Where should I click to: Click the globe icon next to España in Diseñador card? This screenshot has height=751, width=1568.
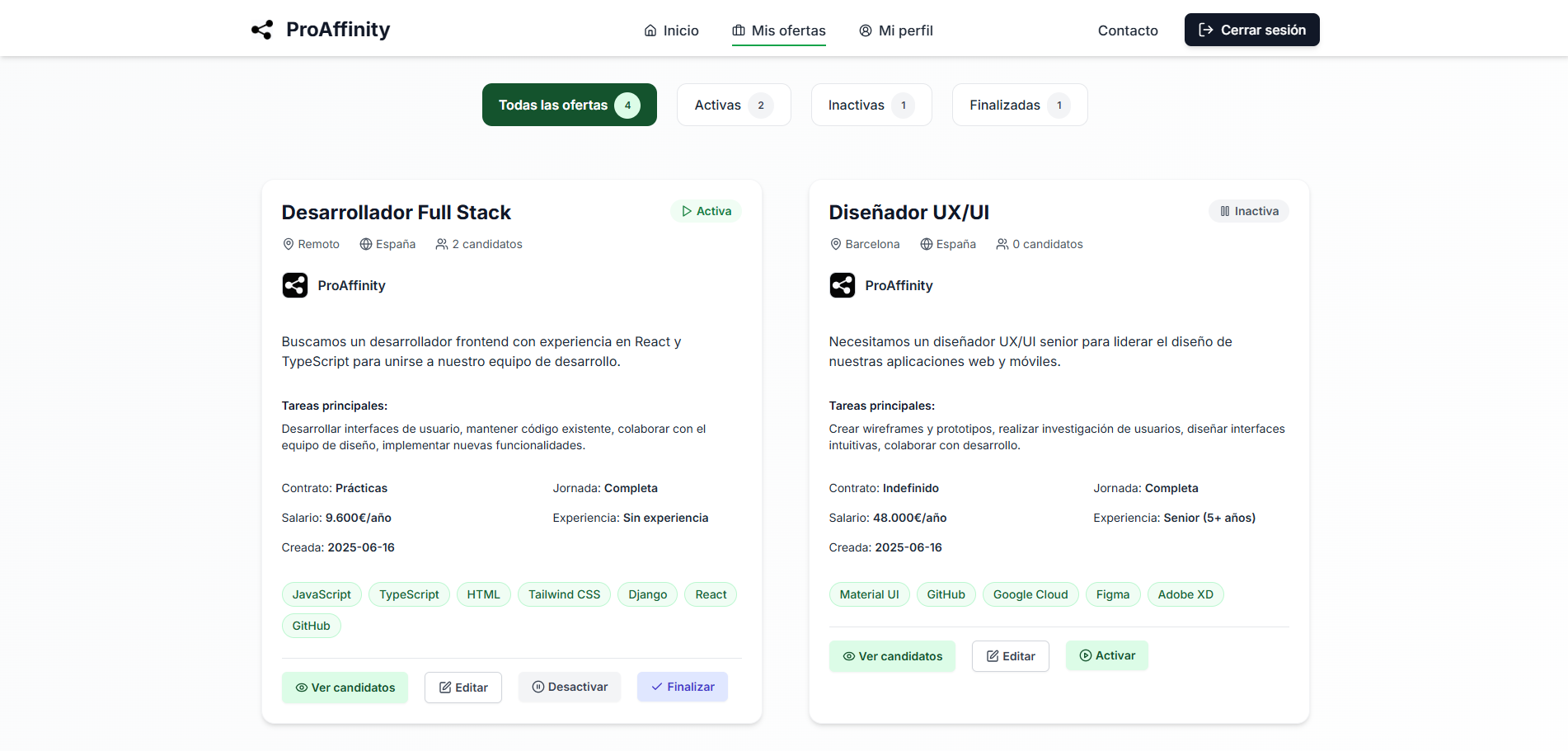click(x=927, y=244)
